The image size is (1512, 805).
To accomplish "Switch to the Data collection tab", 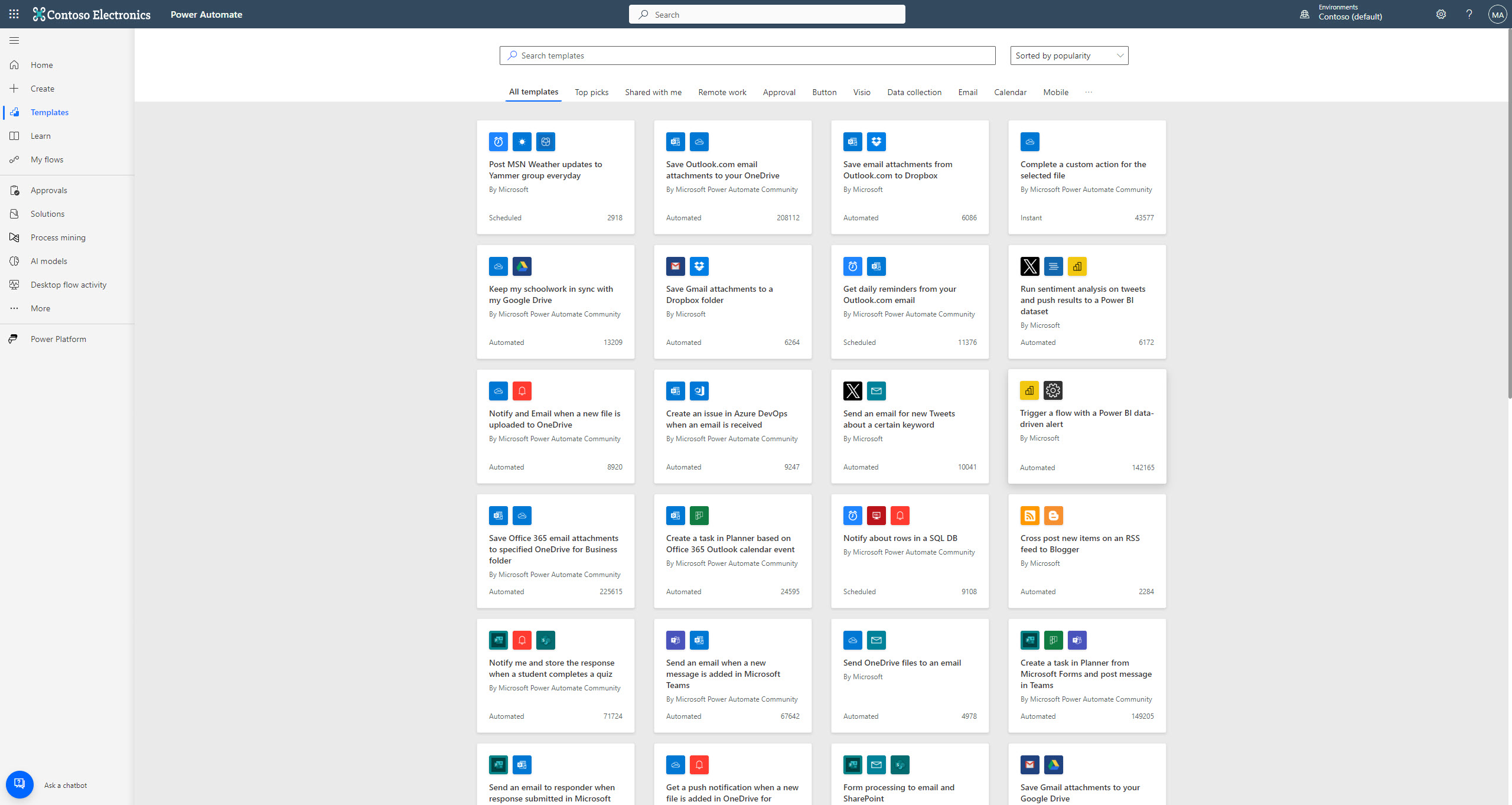I will point(914,92).
